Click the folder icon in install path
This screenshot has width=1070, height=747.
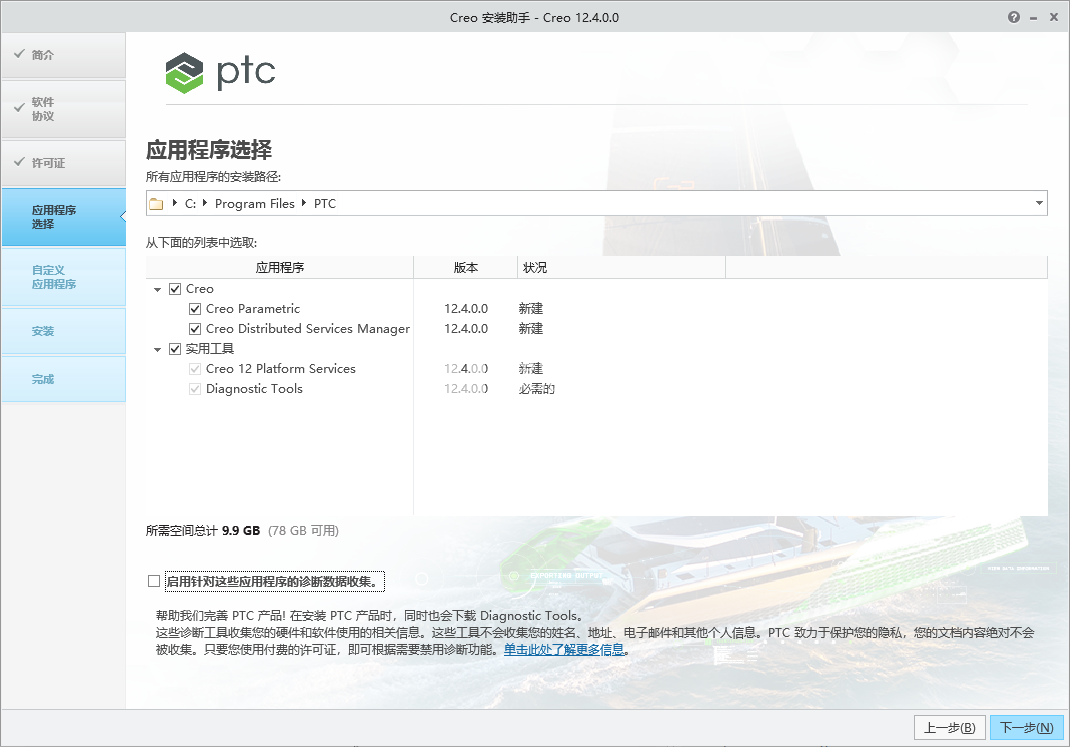tap(156, 204)
